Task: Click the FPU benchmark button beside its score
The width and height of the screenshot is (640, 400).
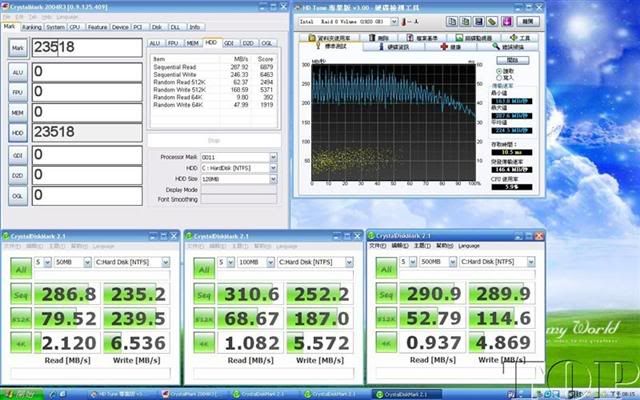Action: 18,93
